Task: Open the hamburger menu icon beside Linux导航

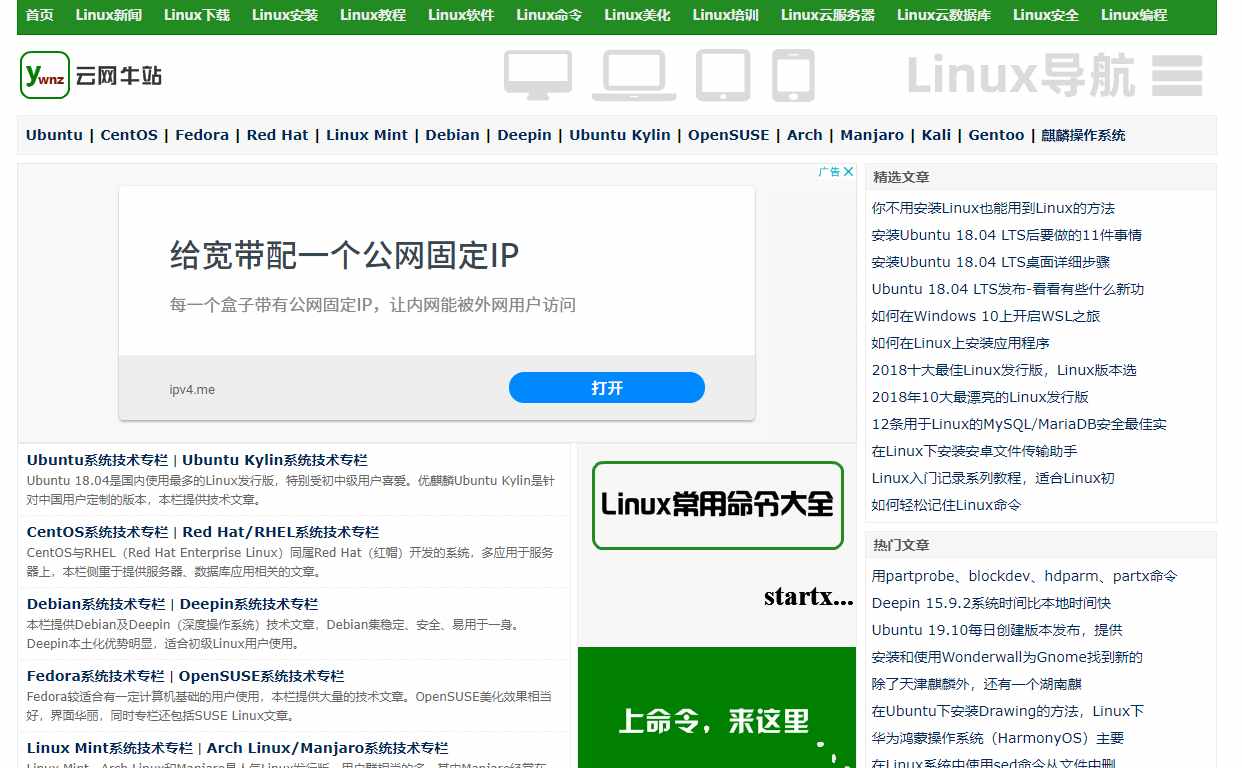Action: coord(1177,76)
